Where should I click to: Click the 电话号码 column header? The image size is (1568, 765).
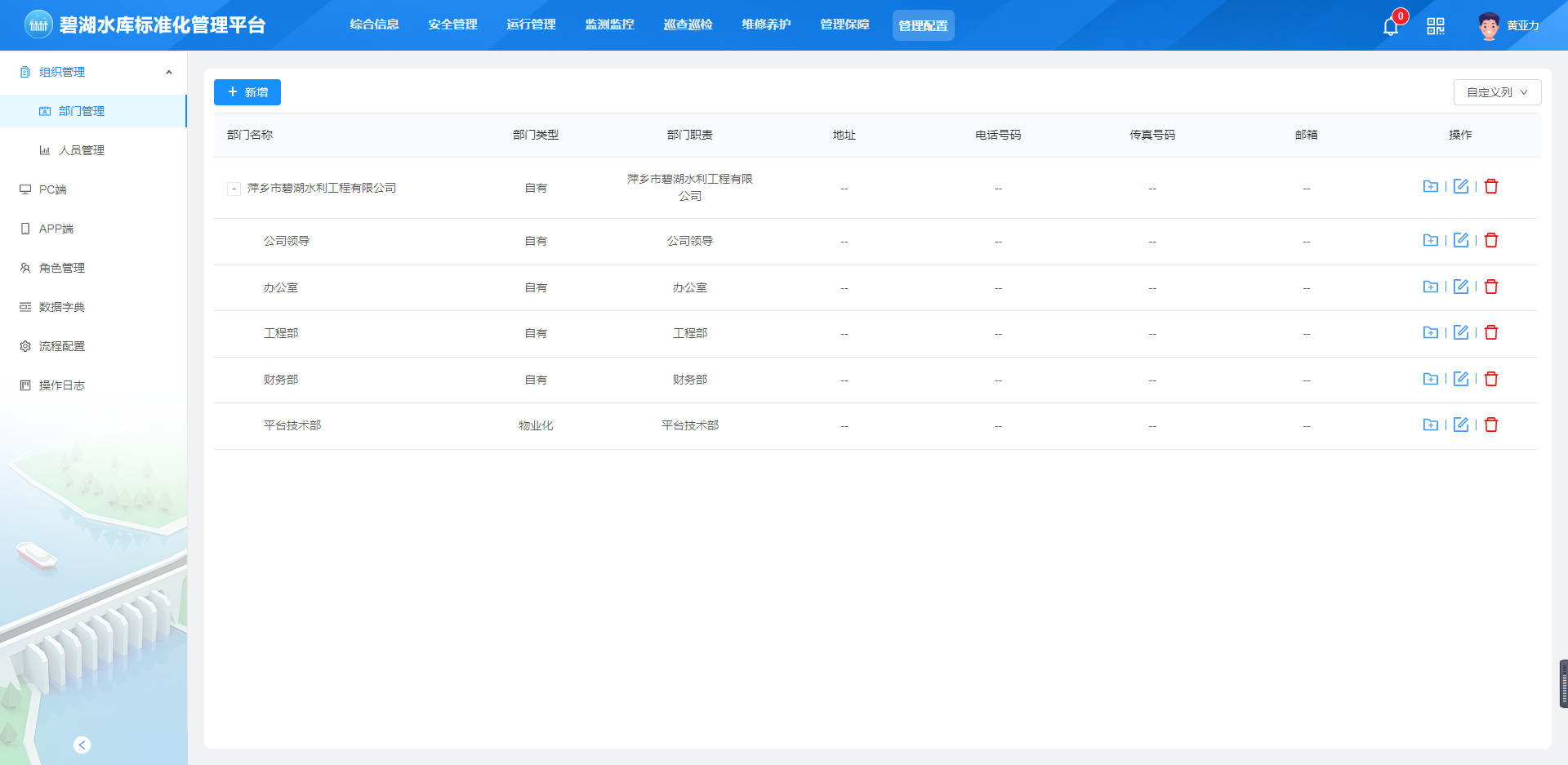tap(998, 135)
